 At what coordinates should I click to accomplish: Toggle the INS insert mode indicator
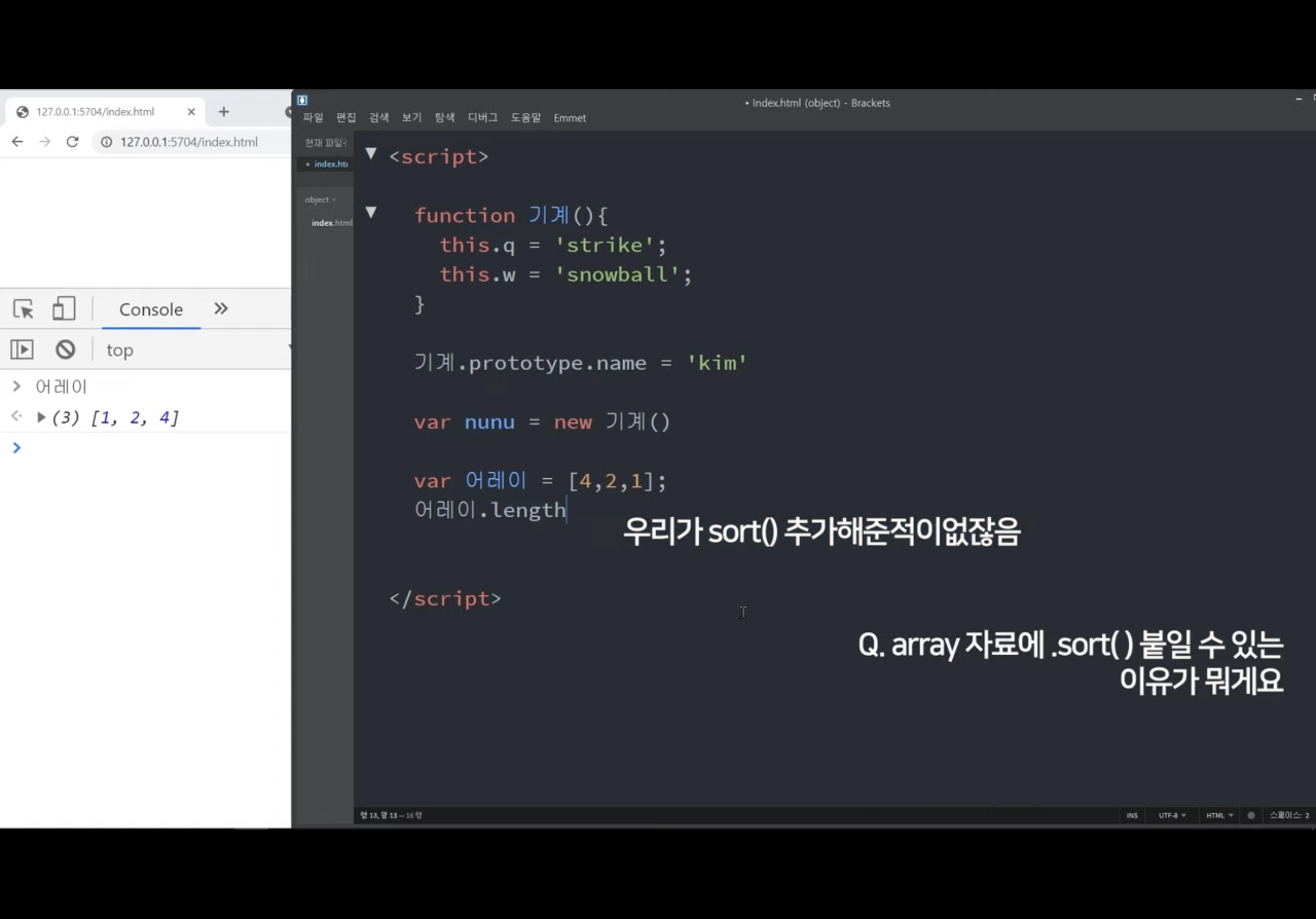pyautogui.click(x=1131, y=815)
